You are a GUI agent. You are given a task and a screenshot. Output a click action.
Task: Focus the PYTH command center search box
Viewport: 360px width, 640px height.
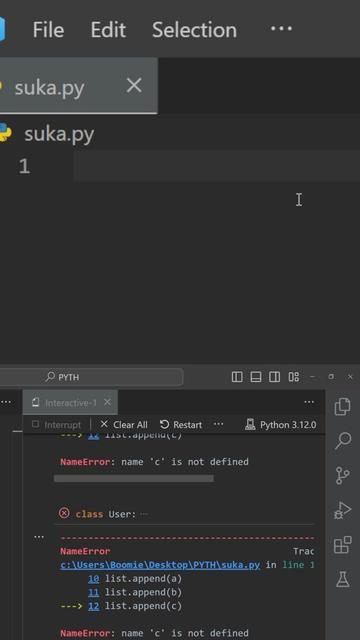coord(91,377)
